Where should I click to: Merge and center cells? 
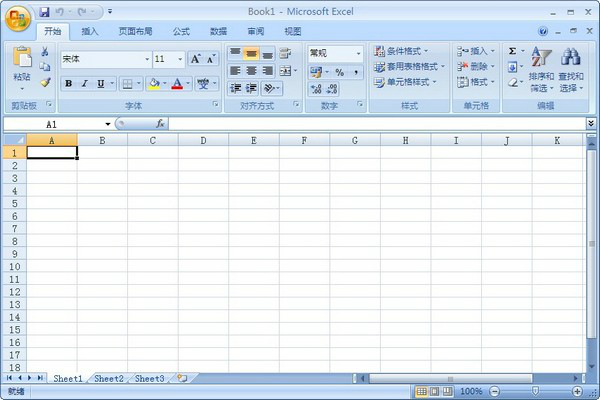click(285, 71)
